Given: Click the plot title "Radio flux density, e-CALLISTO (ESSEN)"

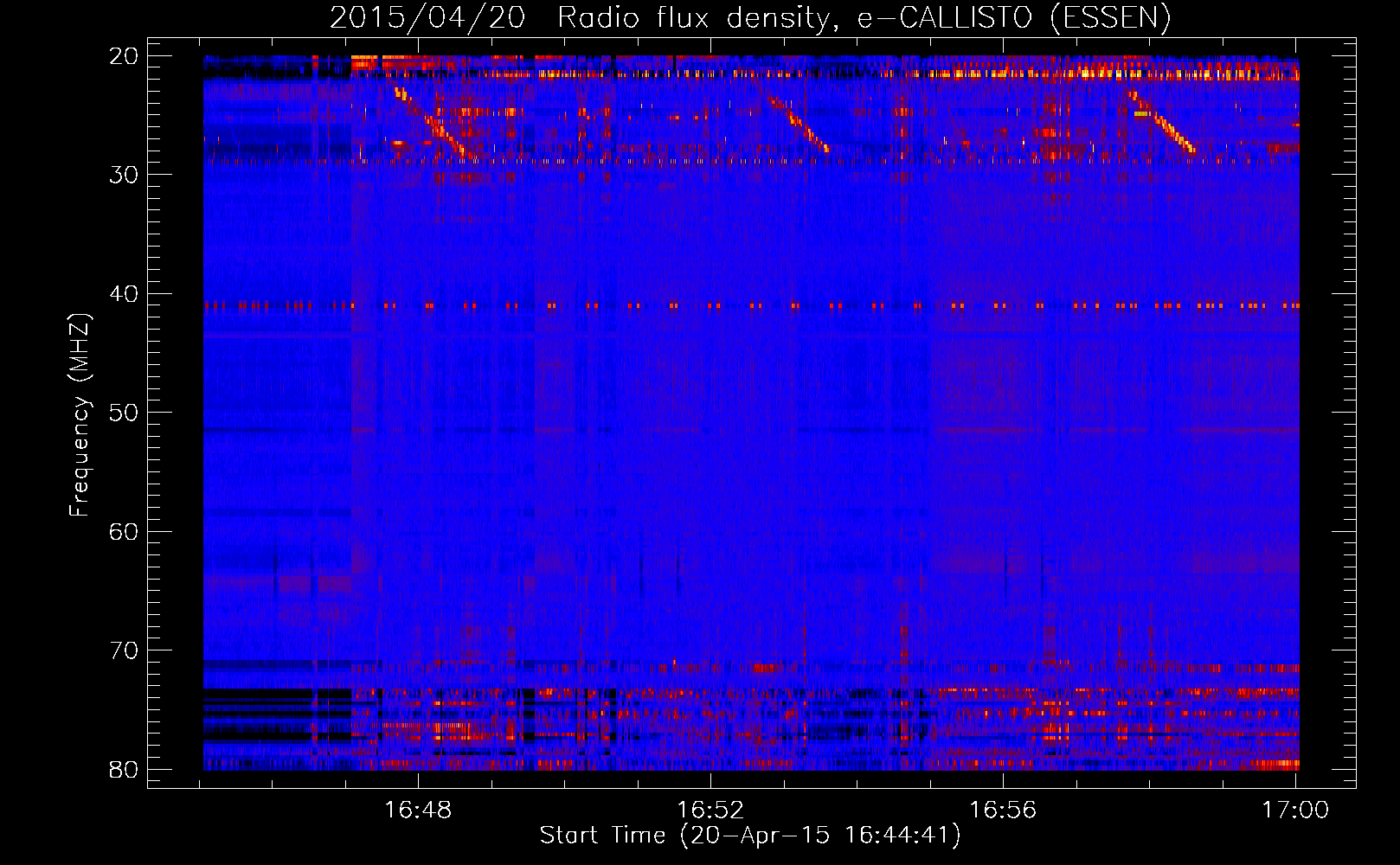Looking at the screenshot, I should point(864,17).
